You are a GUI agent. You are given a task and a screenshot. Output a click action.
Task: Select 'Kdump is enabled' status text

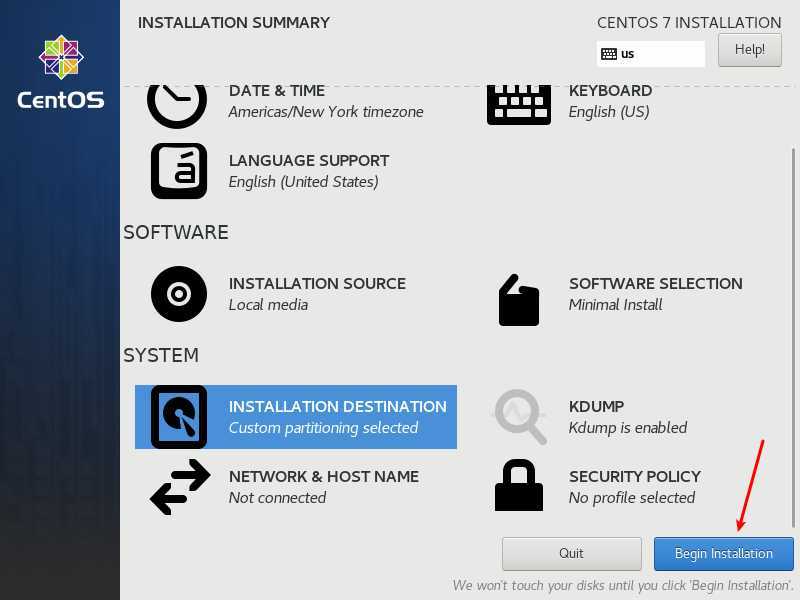click(628, 428)
